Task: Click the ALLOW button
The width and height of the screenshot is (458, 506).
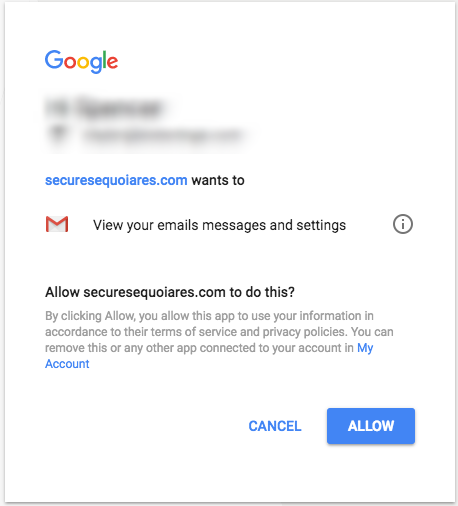Action: pos(371,426)
